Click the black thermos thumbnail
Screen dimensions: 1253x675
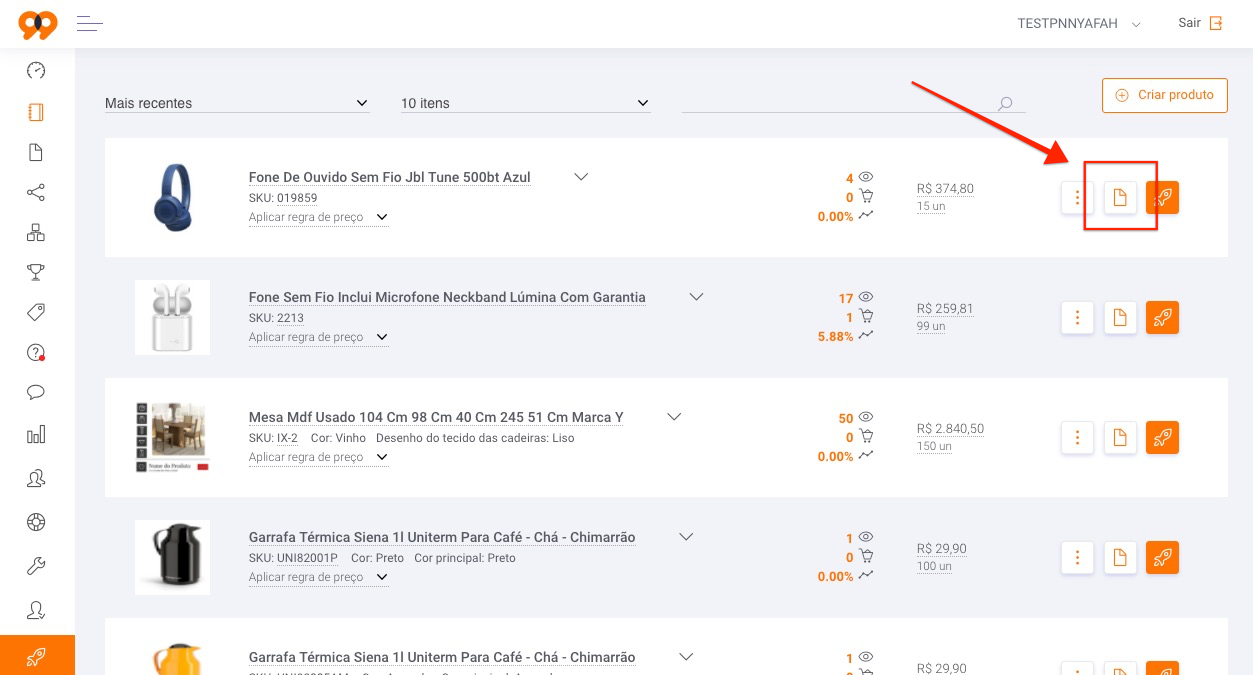(173, 558)
